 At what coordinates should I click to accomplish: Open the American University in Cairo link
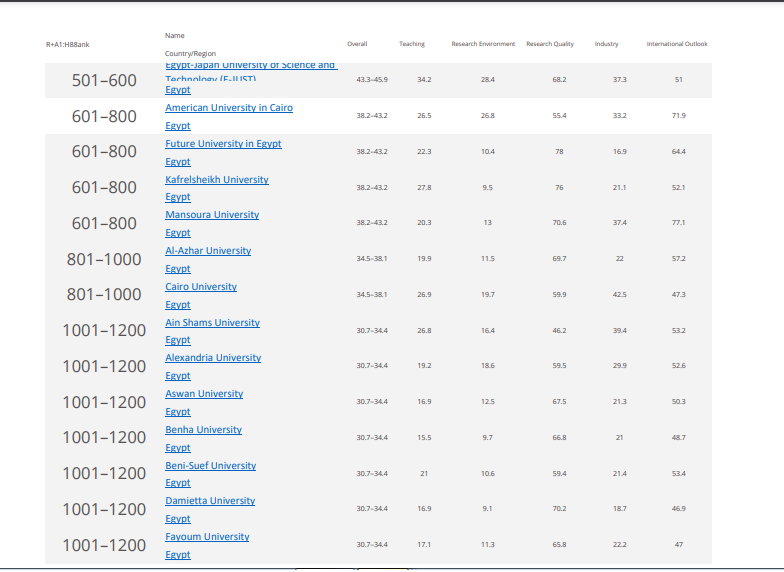[229, 108]
